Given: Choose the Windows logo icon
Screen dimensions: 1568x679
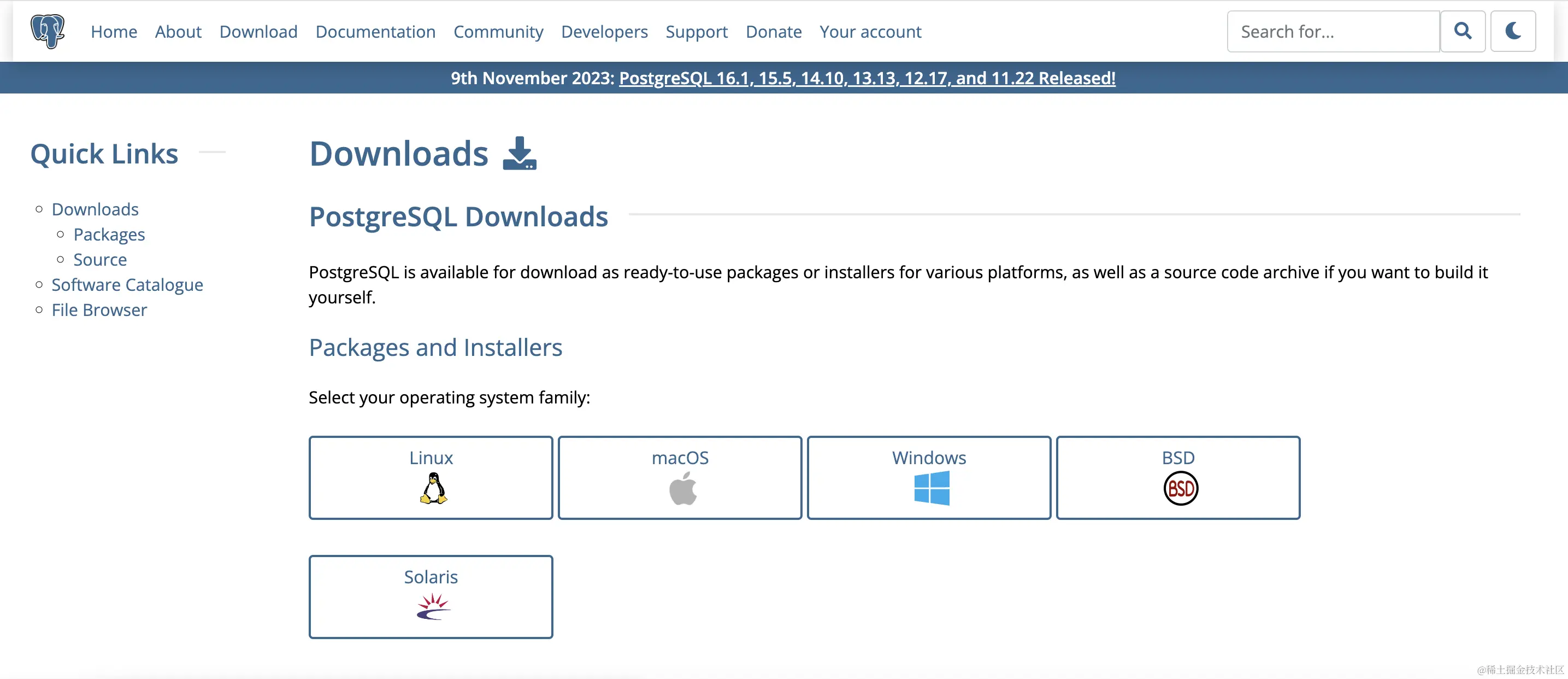Looking at the screenshot, I should (x=932, y=488).
